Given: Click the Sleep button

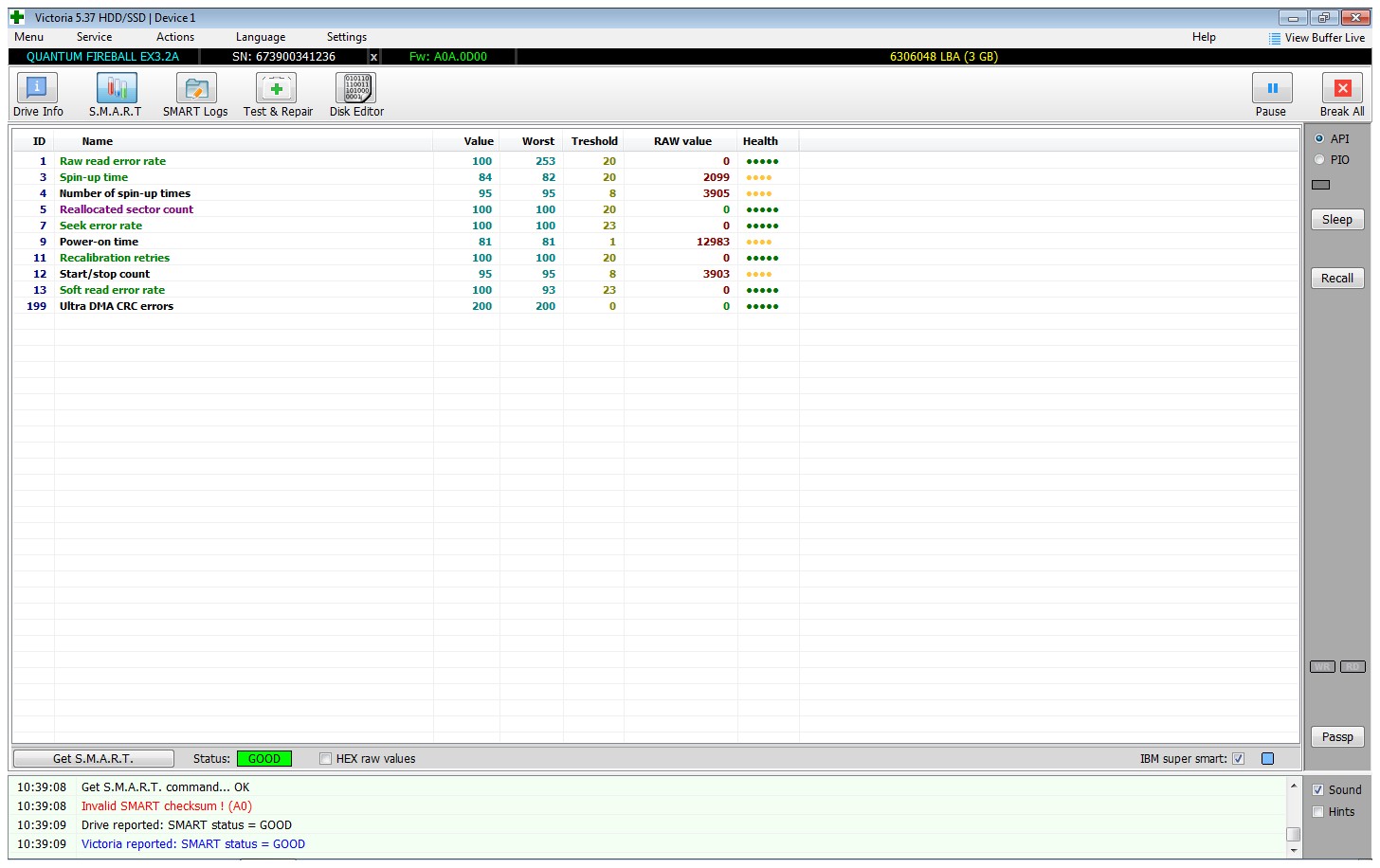Looking at the screenshot, I should click(x=1337, y=219).
